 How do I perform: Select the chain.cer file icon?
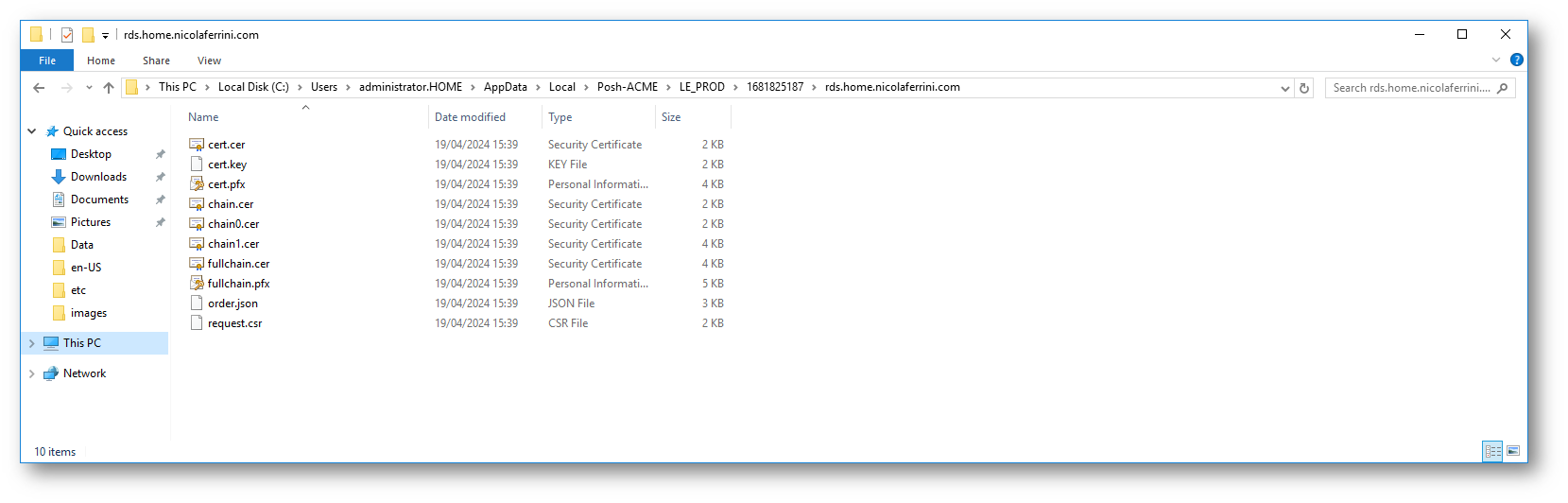[x=197, y=204]
